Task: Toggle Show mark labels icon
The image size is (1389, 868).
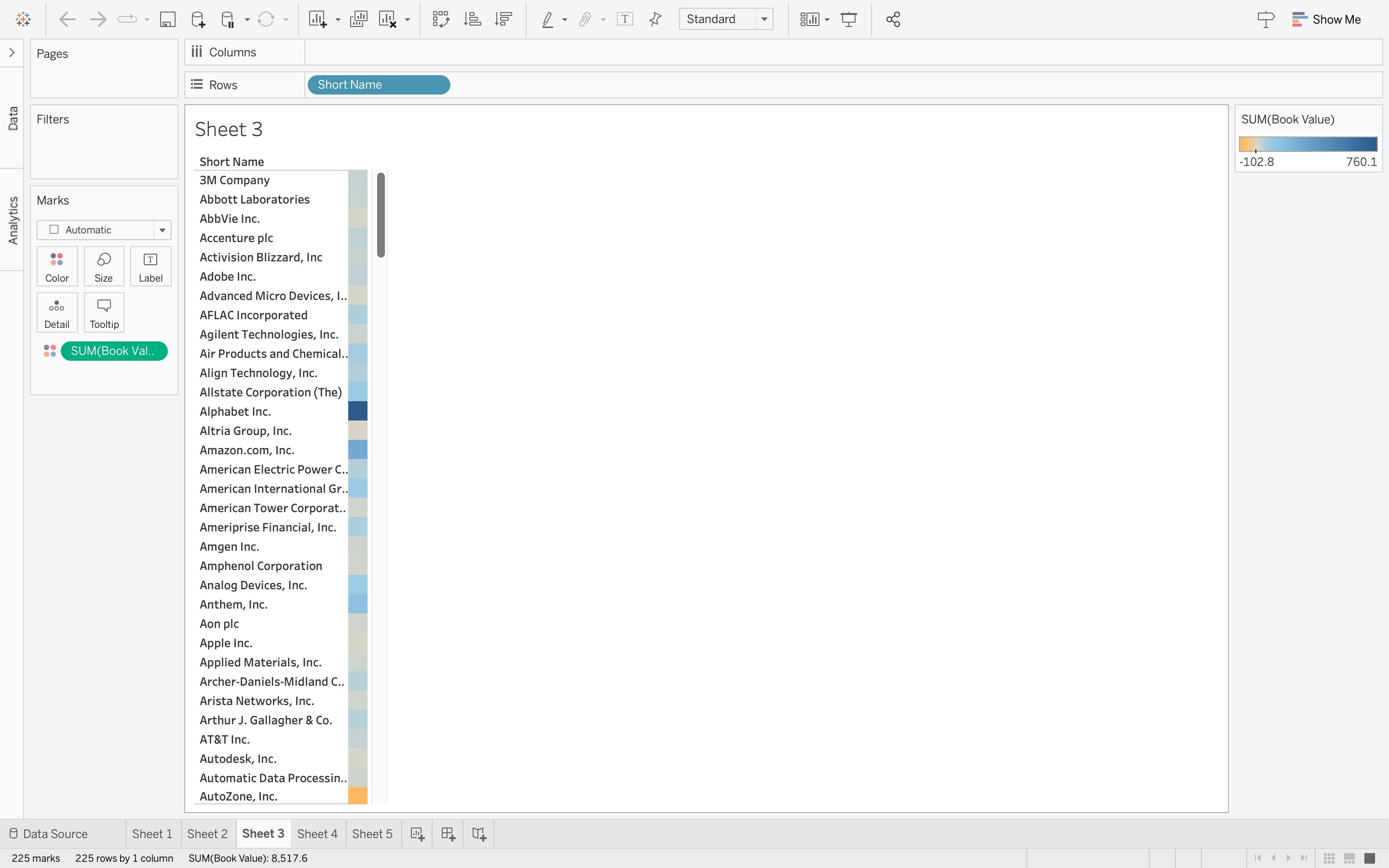Action: pyautogui.click(x=625, y=19)
